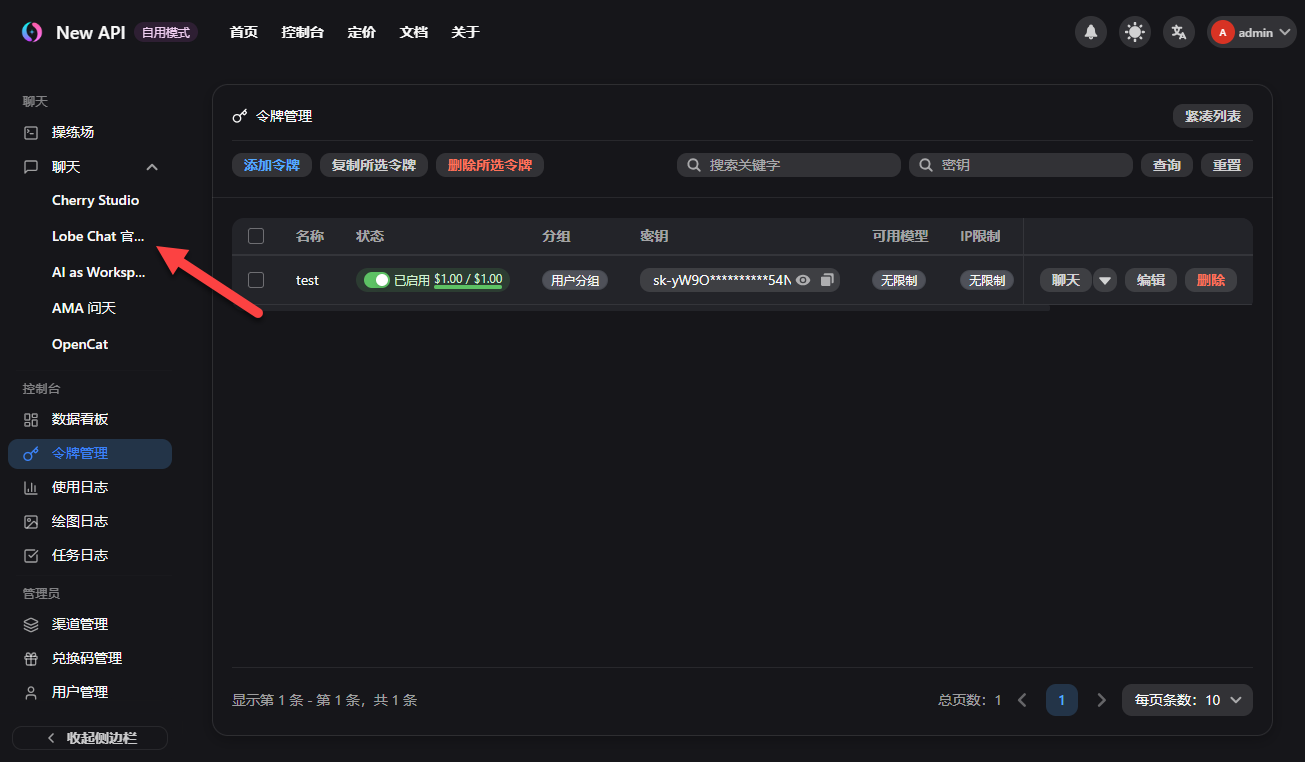This screenshot has width=1305, height=762.
Task: Open 定价 from the top navigation
Action: coord(361,31)
